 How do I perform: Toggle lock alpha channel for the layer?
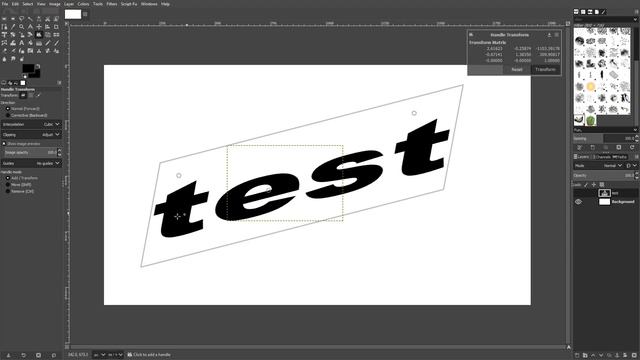point(602,184)
